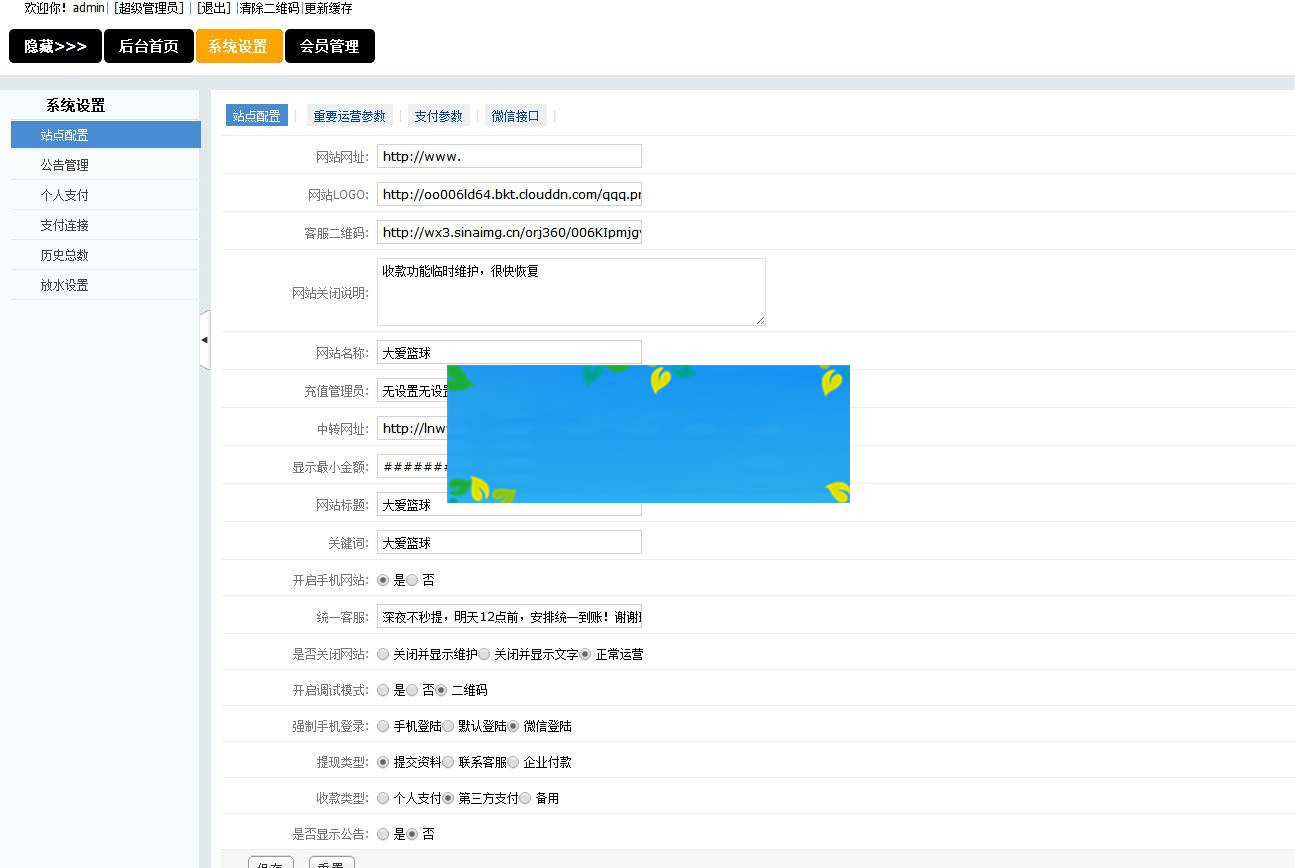
Task: Open the 支付参数 tab
Action: point(439,115)
